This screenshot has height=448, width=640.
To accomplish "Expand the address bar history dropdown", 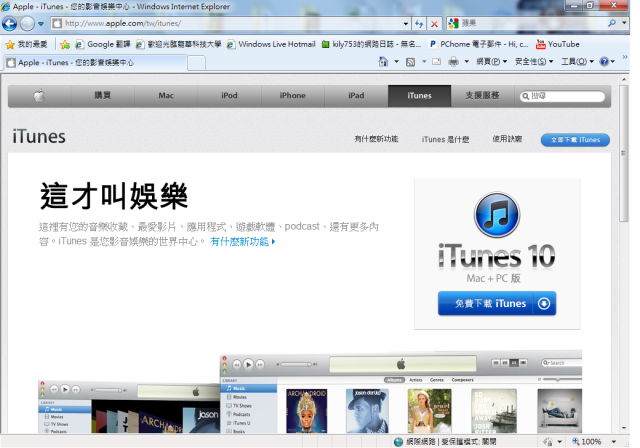I will point(405,24).
